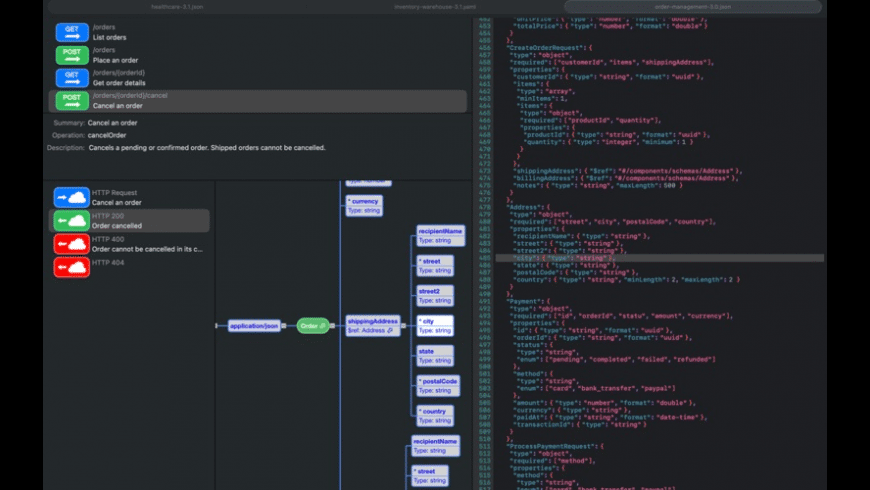The image size is (870, 490).
Task: Select the POST Cancel an order icon
Action: 72,100
